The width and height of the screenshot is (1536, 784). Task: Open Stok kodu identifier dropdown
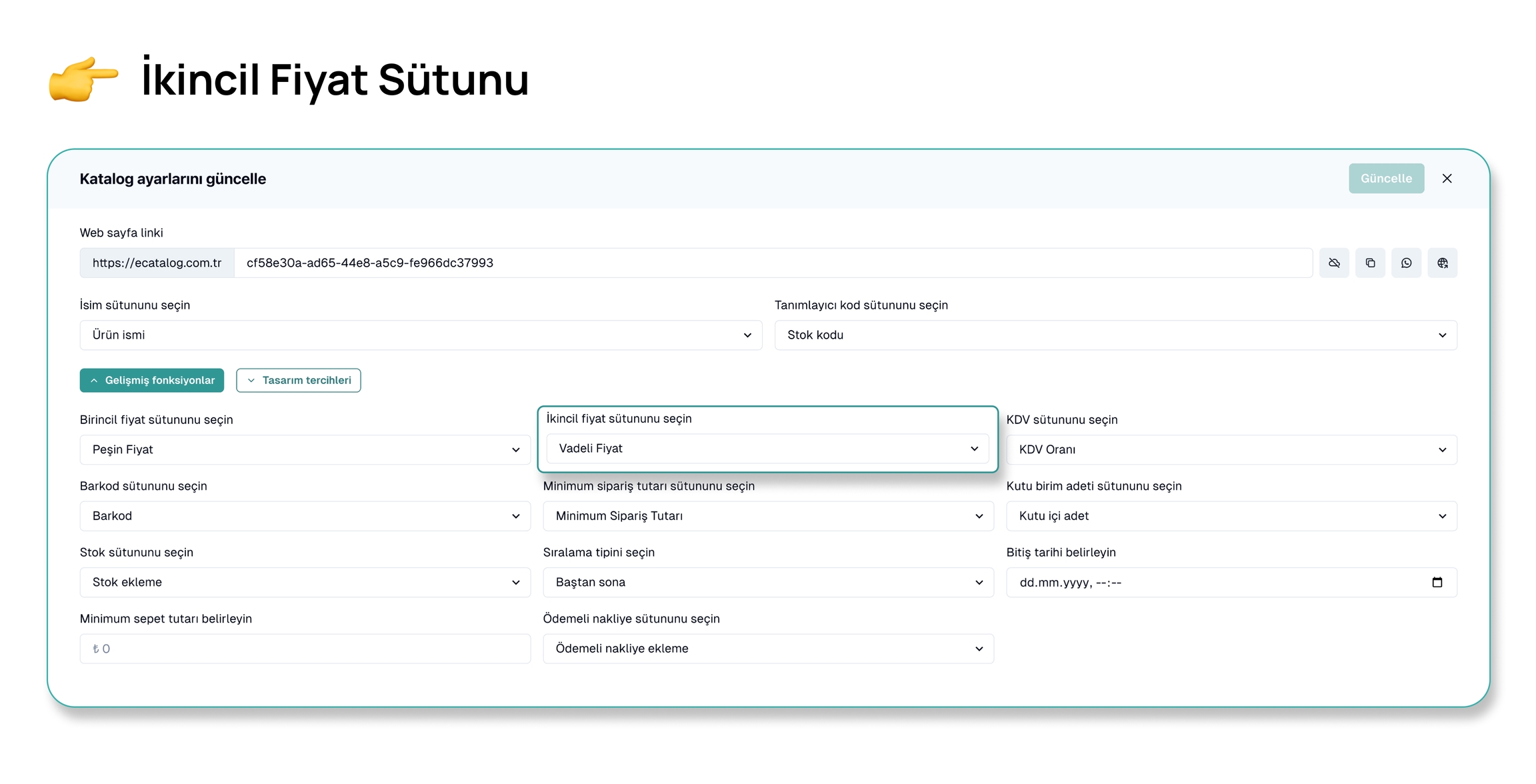coord(1115,335)
